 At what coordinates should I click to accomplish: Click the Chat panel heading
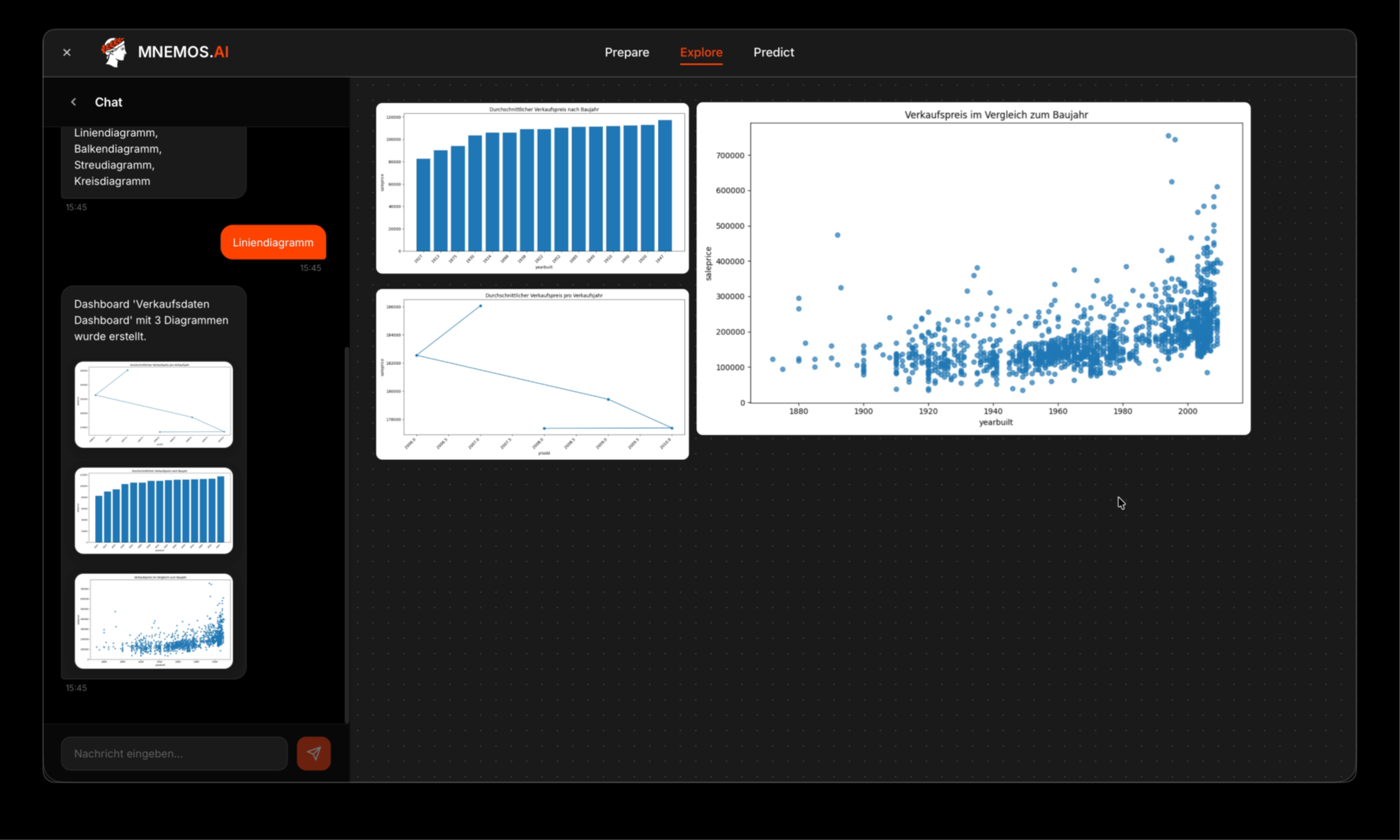coord(108,102)
